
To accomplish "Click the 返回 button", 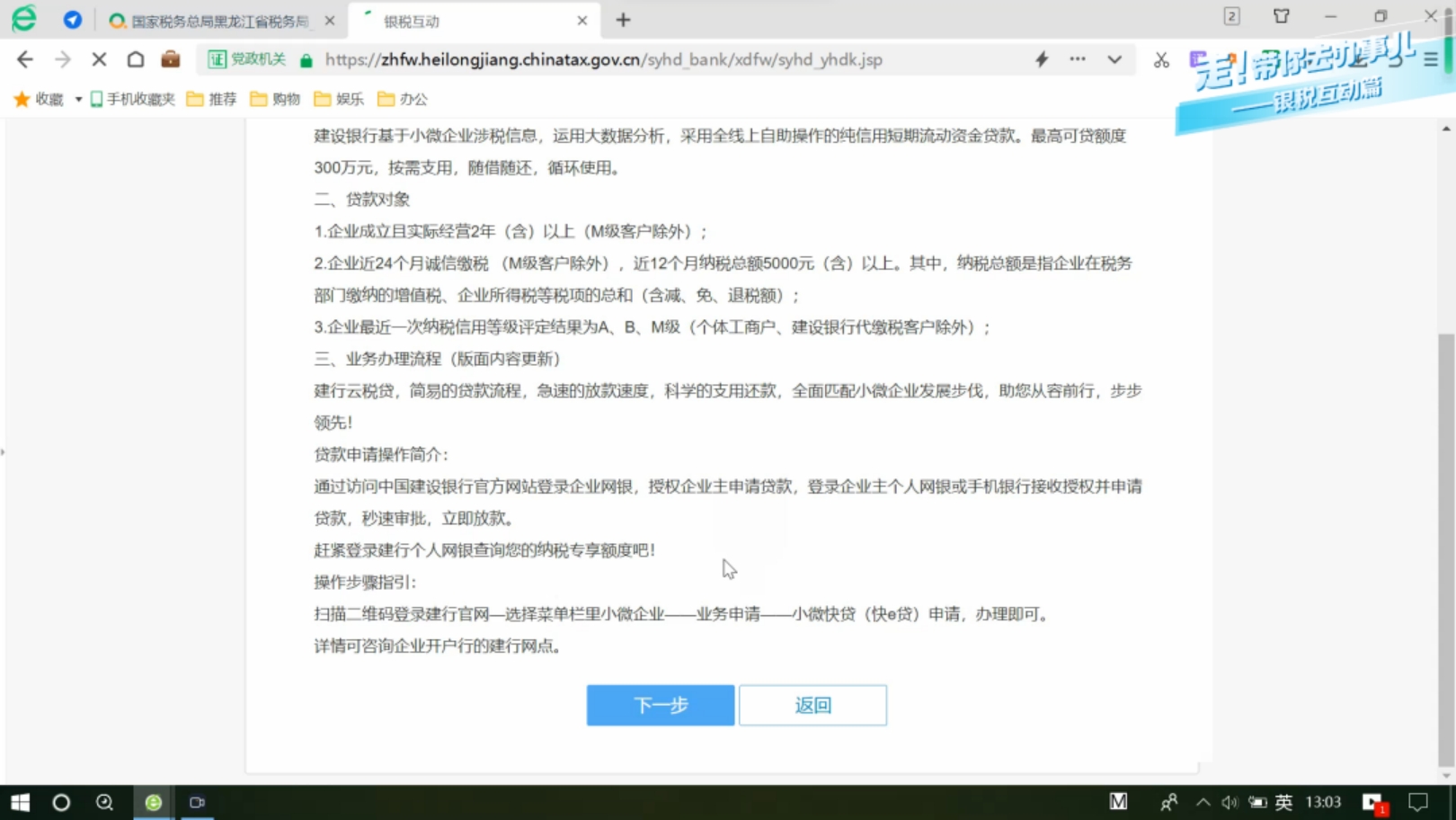I will coord(812,705).
